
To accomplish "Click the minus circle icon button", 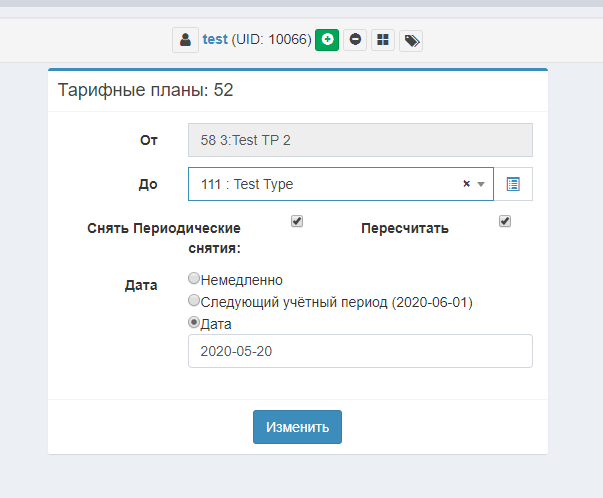I will point(355,40).
